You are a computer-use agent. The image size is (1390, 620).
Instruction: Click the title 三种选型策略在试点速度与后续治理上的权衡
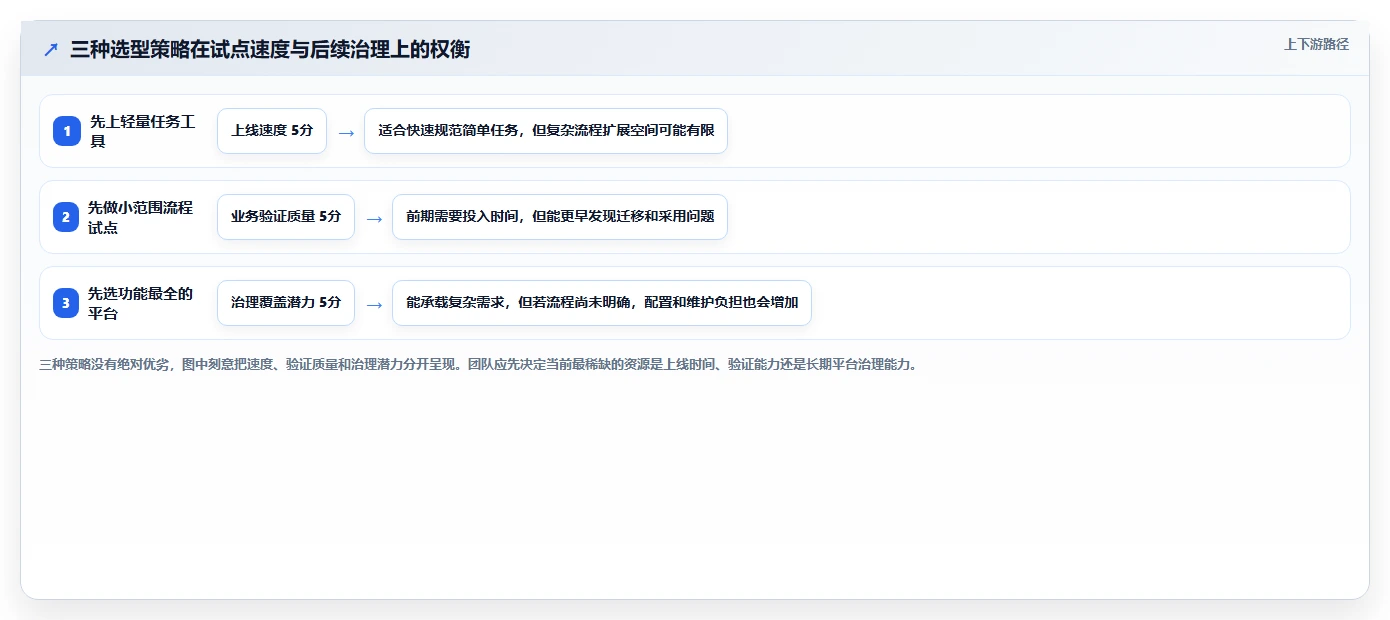click(x=270, y=50)
